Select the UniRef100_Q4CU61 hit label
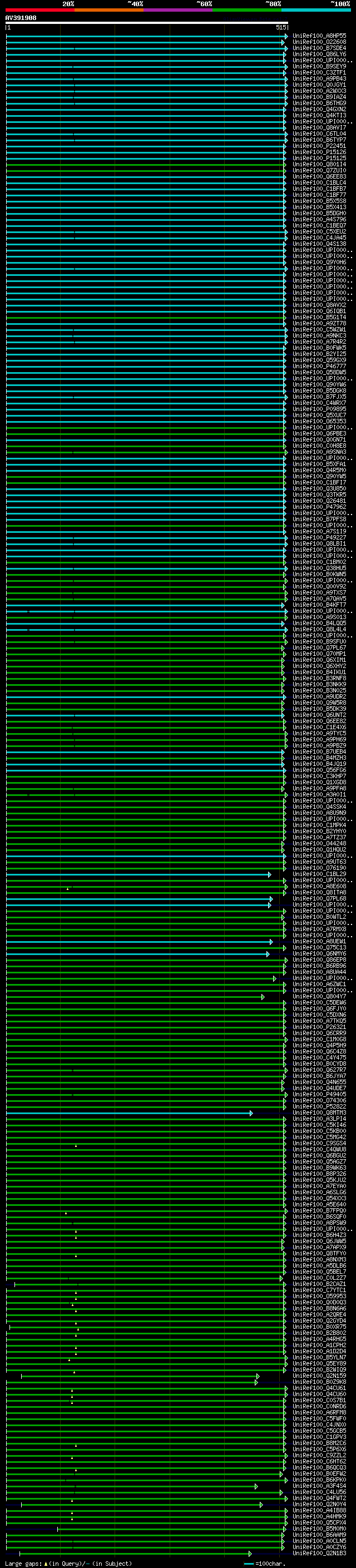The height and width of the screenshot is (1568, 356). pos(319,1388)
